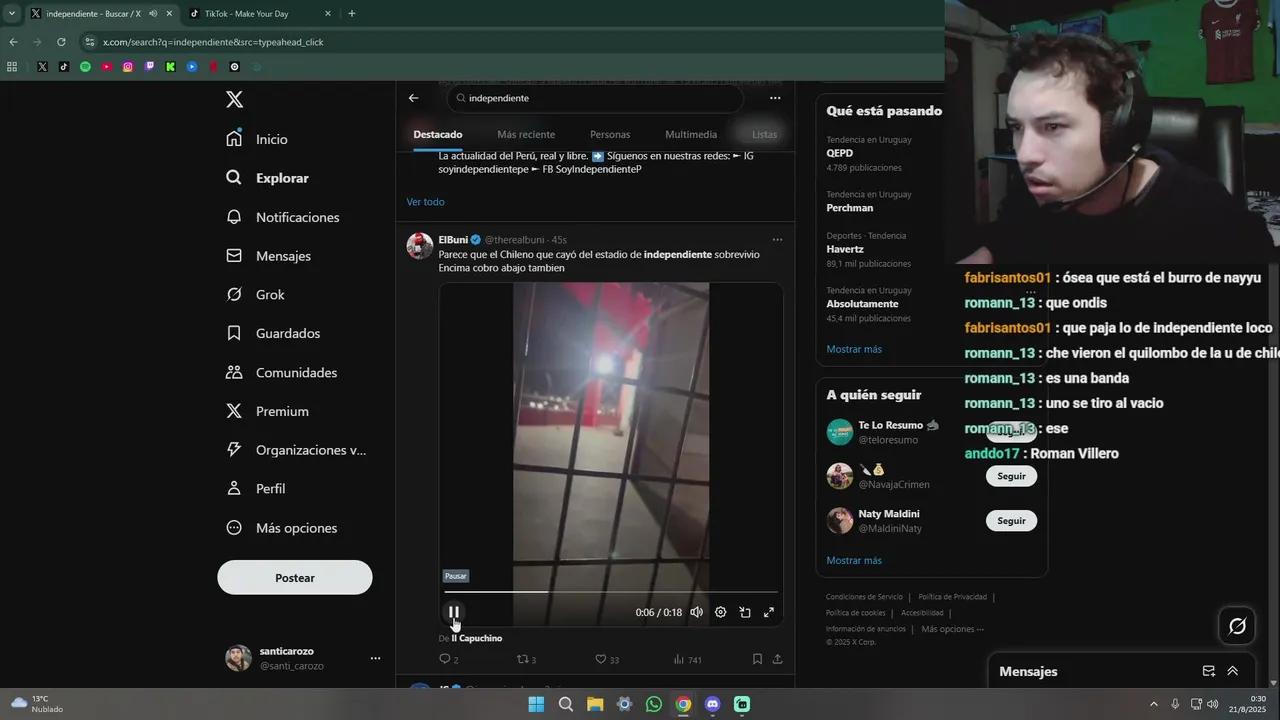Compose new message in Mensajes drawer
The image size is (1280, 720).
[1208, 671]
